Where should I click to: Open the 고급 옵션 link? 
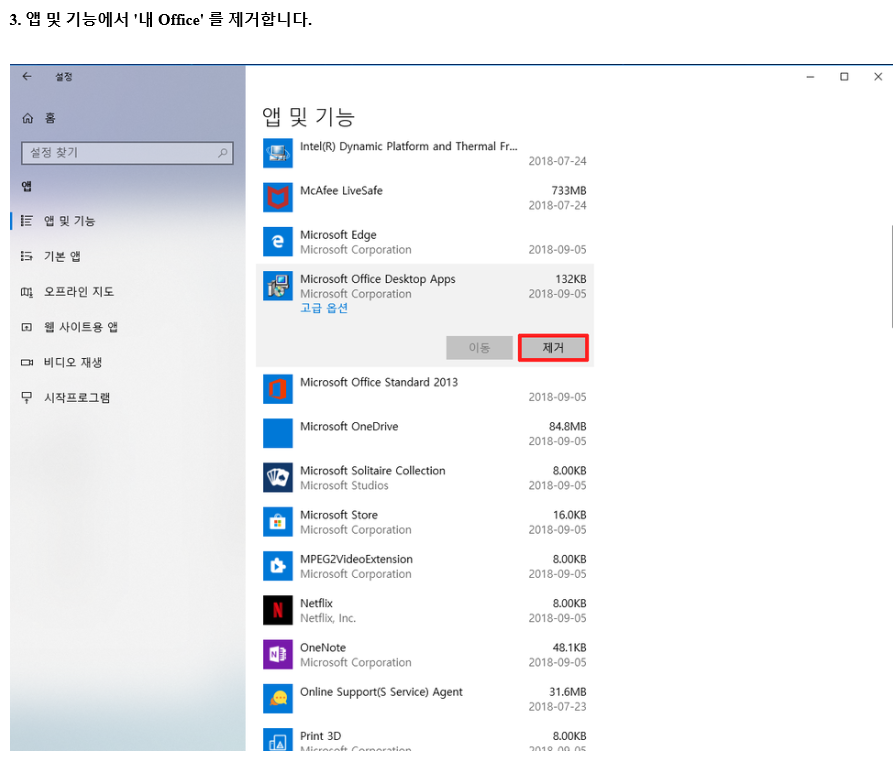point(324,308)
